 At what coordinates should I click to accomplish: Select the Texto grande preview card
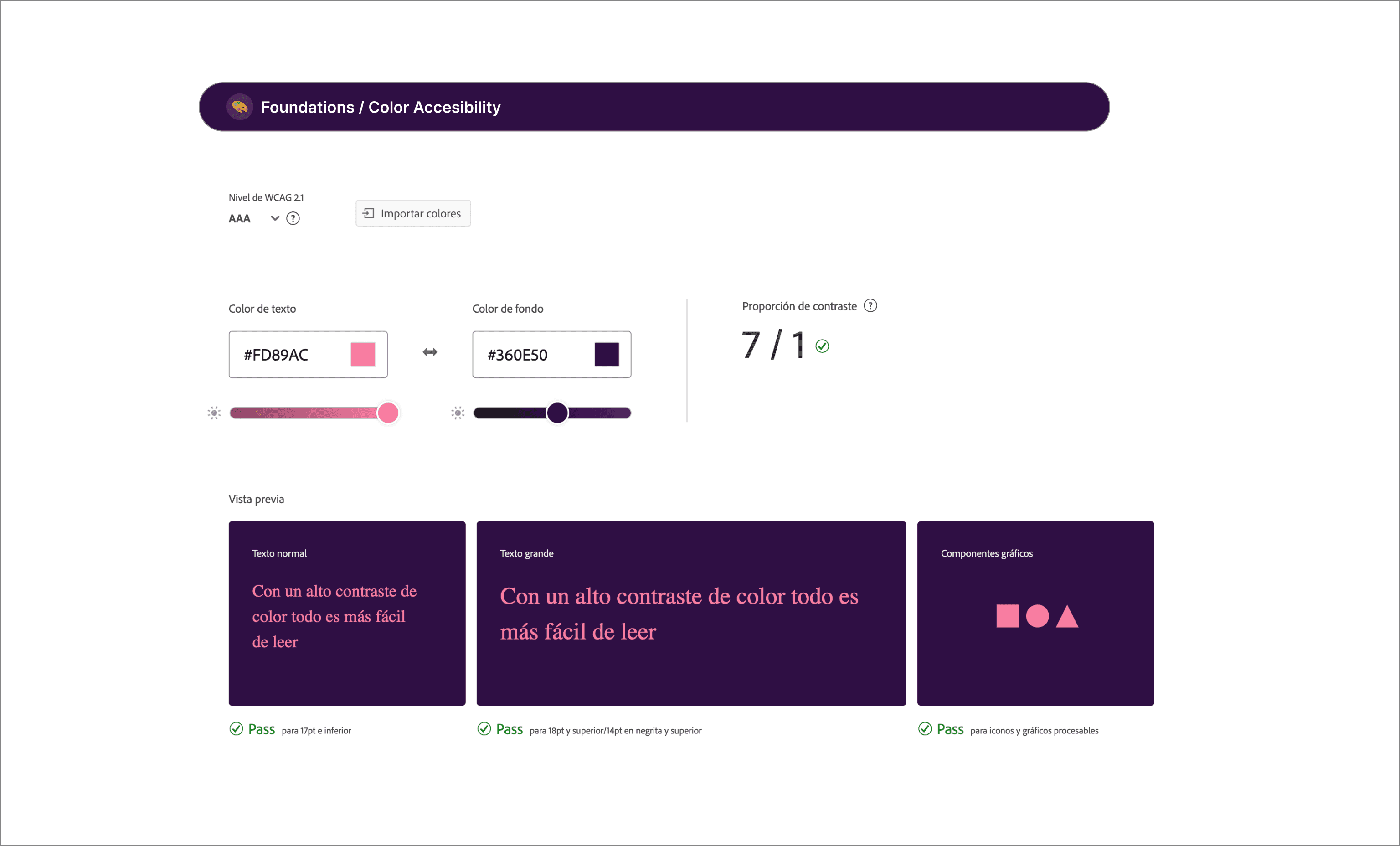click(691, 613)
